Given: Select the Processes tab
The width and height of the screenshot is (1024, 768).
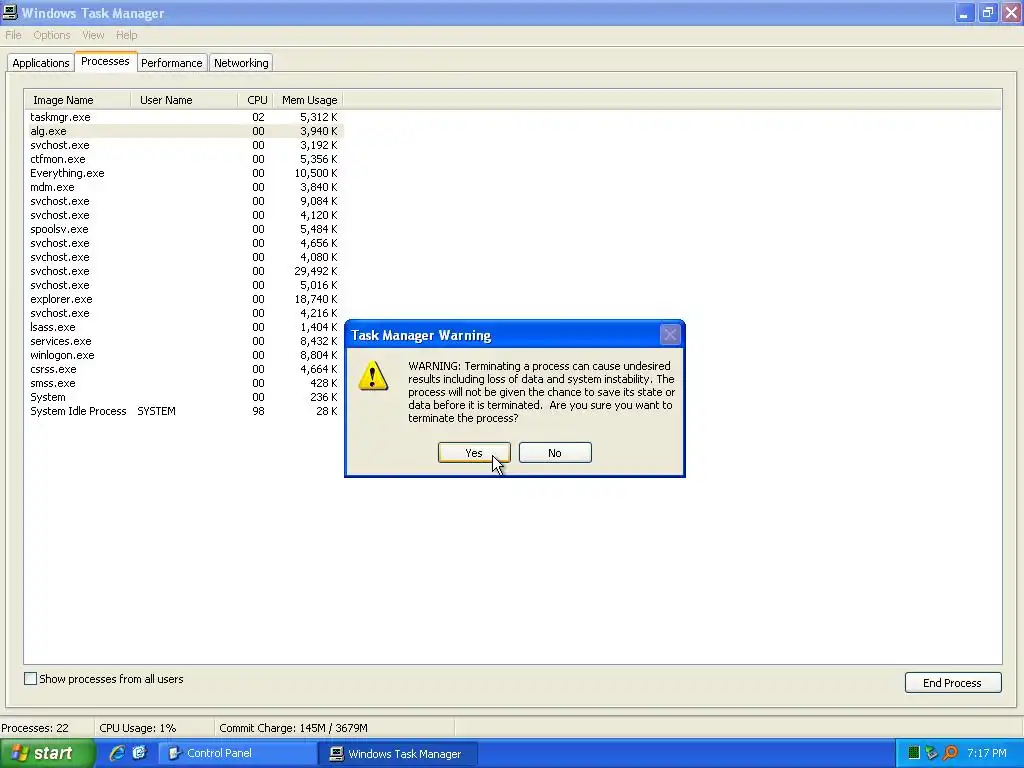Looking at the screenshot, I should (105, 61).
